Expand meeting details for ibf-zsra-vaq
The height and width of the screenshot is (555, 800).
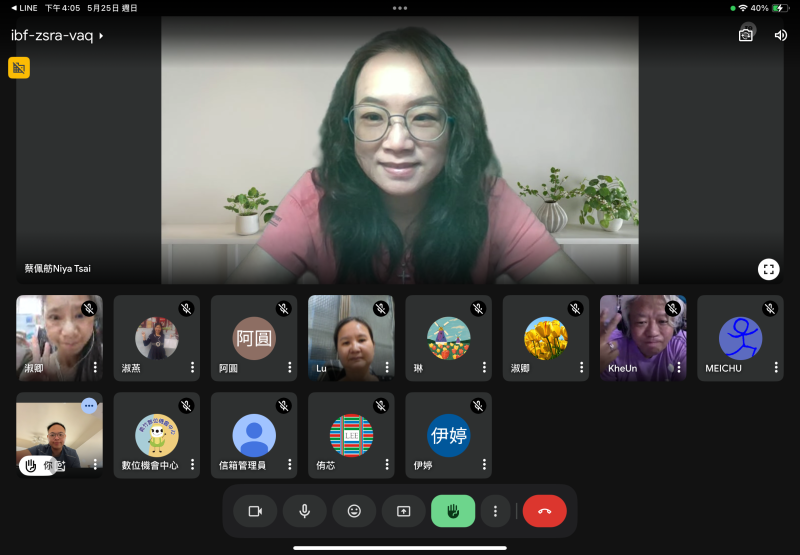[x=57, y=36]
